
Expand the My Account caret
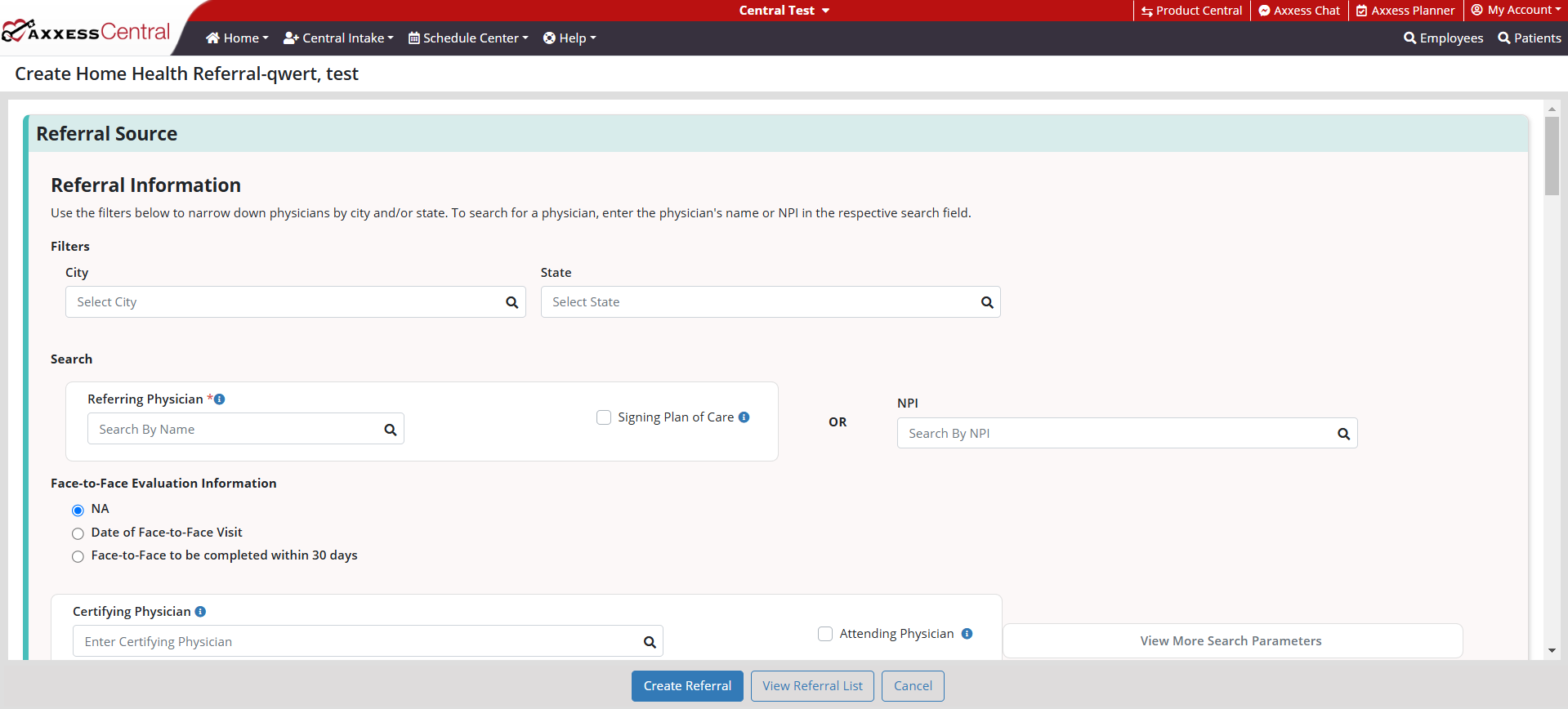(x=1558, y=10)
